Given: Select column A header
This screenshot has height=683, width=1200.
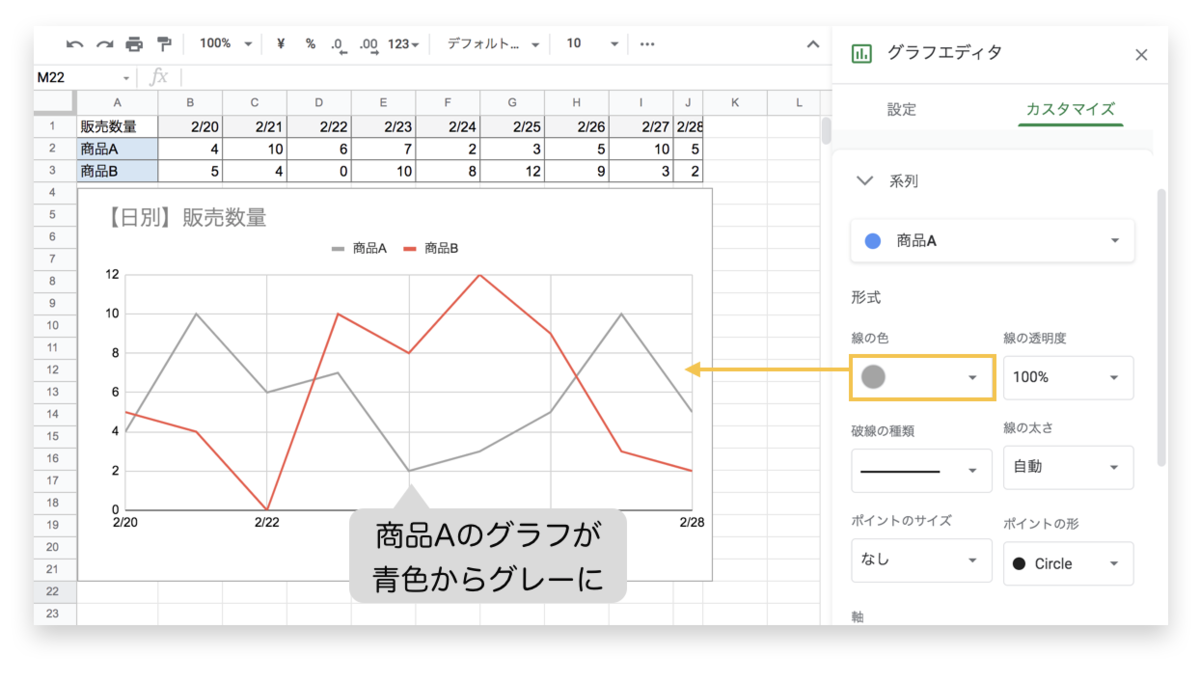Looking at the screenshot, I should click(x=117, y=102).
